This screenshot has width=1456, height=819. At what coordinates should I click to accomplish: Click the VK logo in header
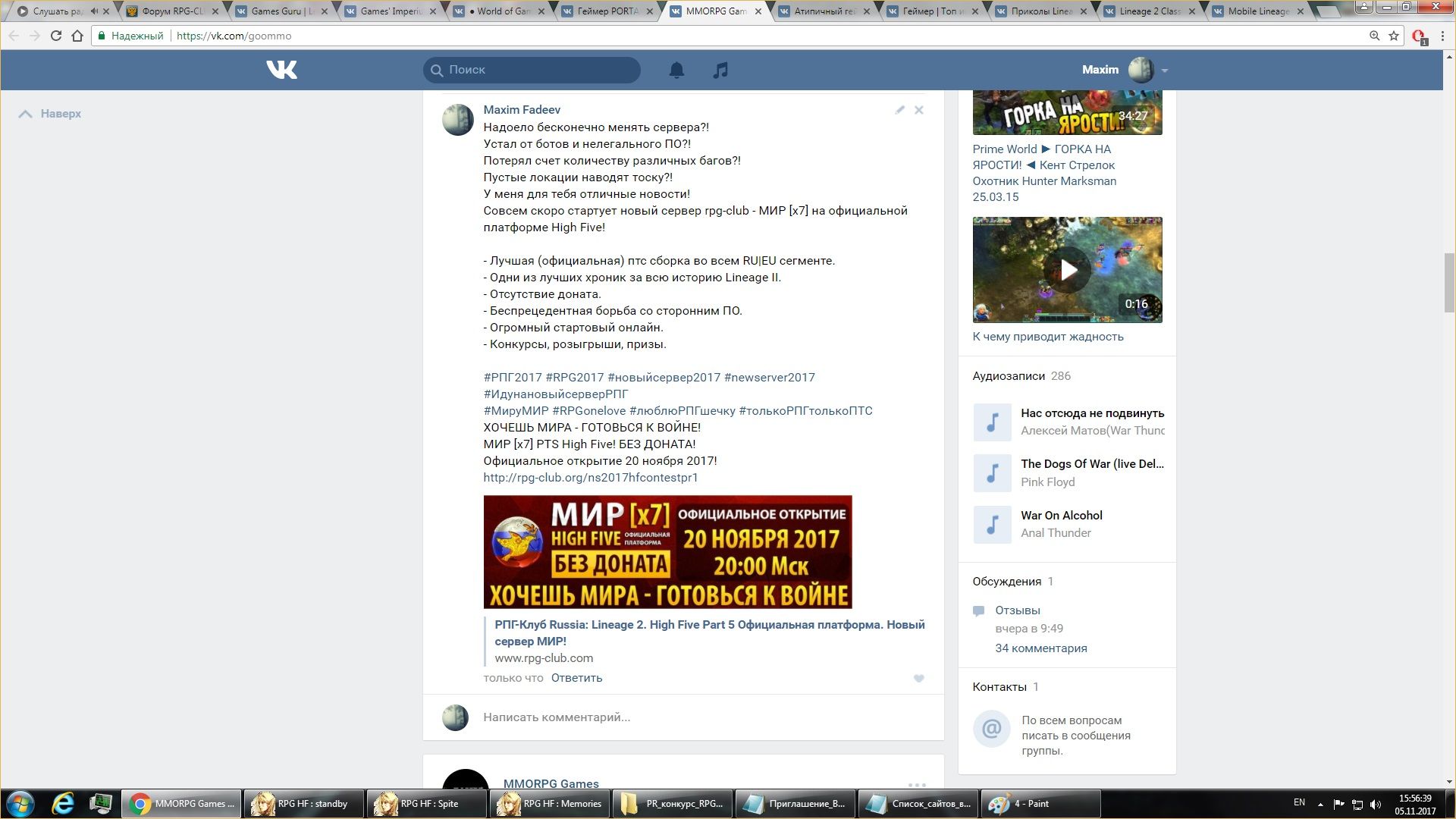281,70
